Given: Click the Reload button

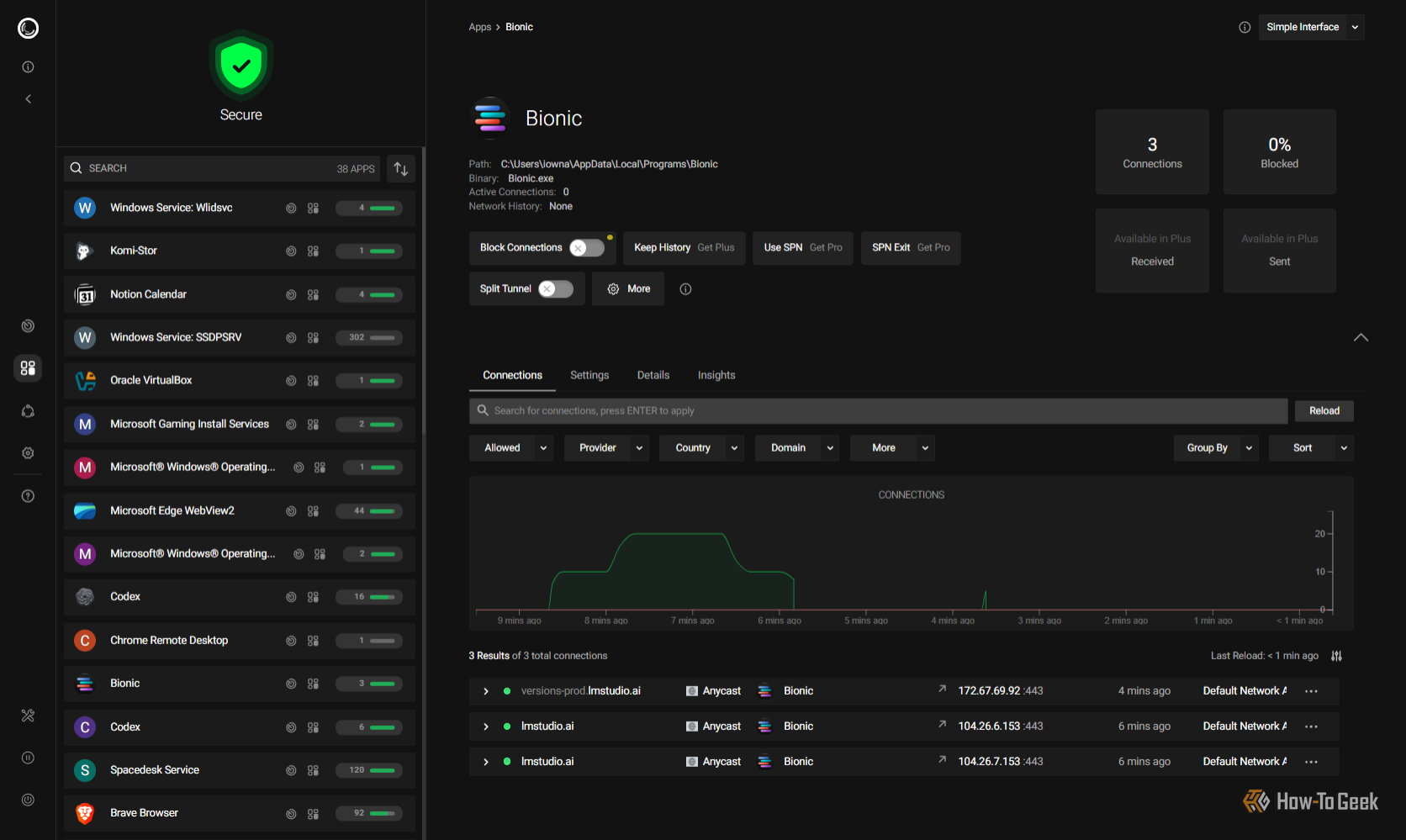Looking at the screenshot, I should point(1324,411).
